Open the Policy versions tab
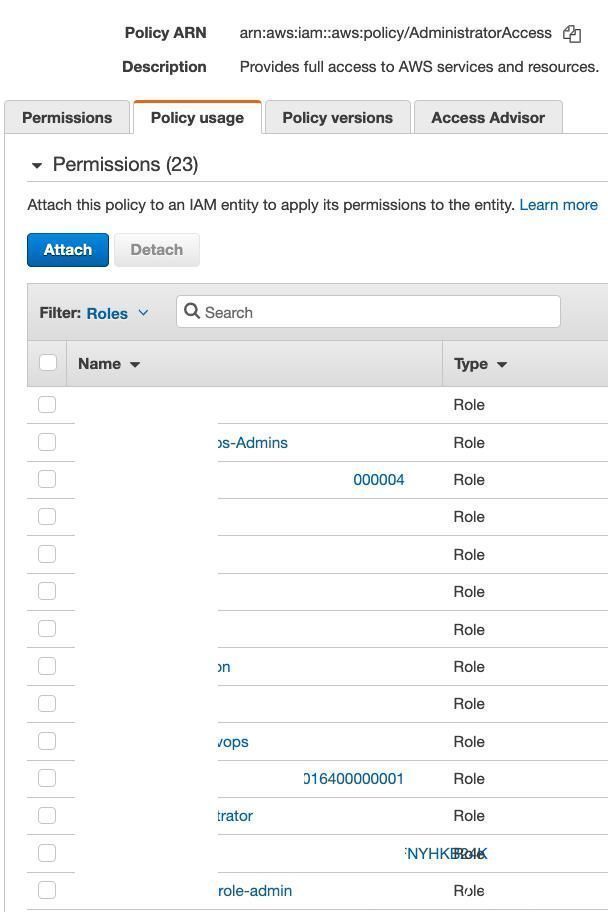This screenshot has height=912, width=608. click(337, 117)
